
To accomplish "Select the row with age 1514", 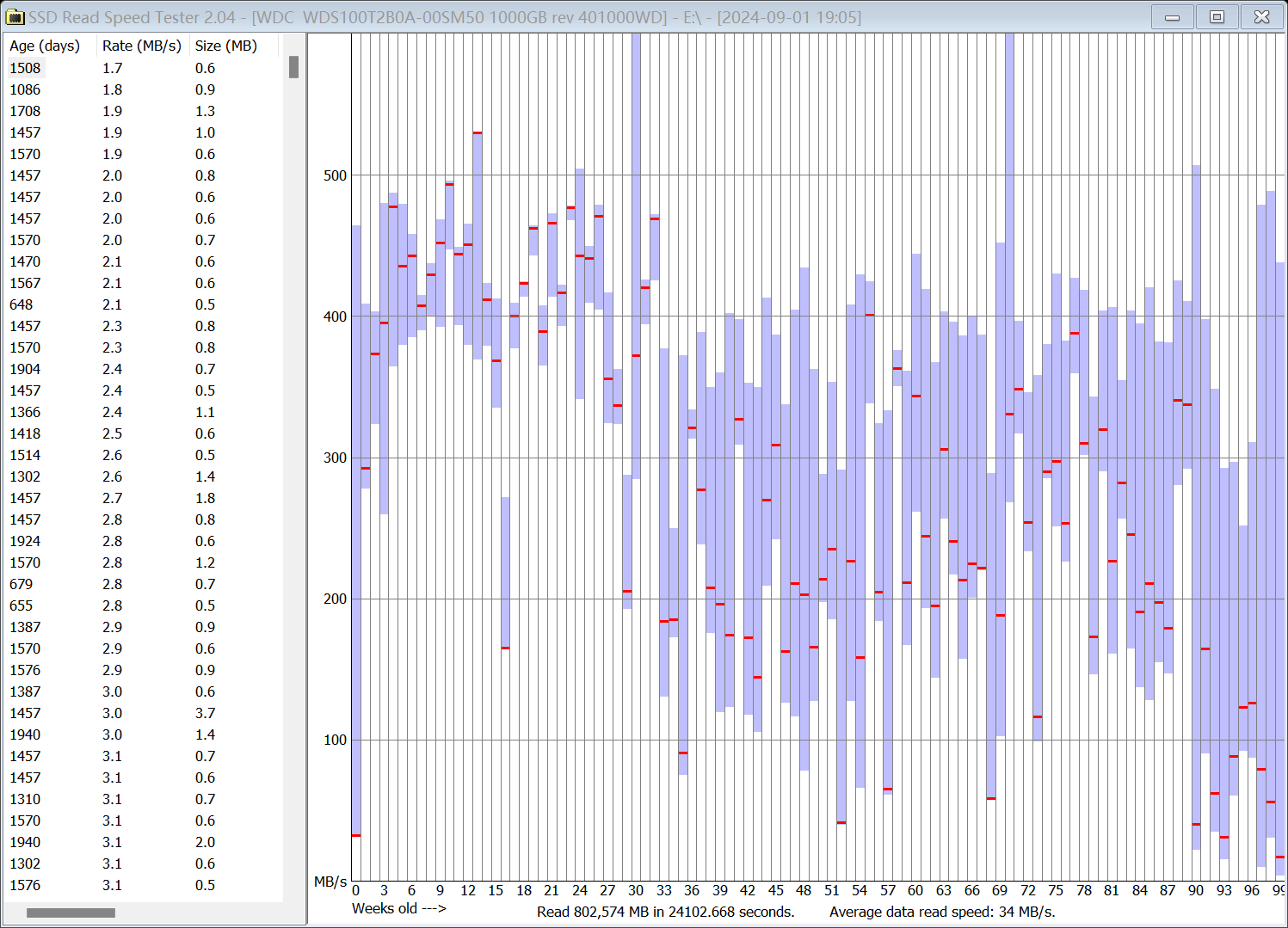I will click(x=144, y=455).
